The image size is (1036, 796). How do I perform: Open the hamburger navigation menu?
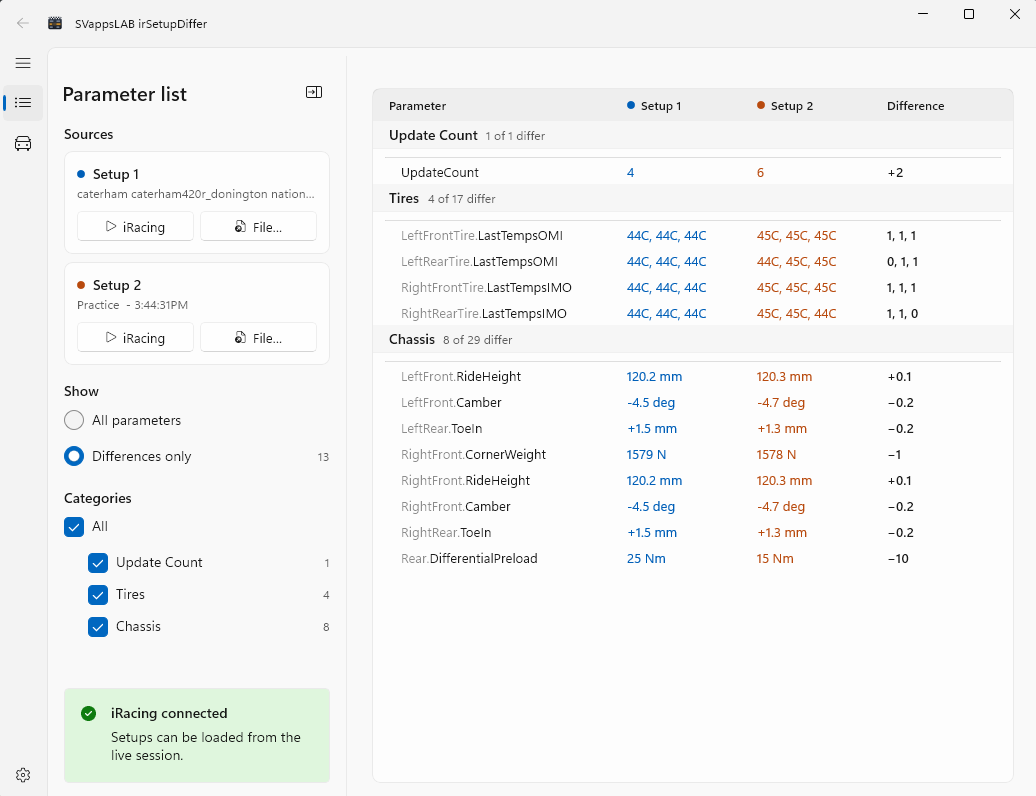click(23, 63)
